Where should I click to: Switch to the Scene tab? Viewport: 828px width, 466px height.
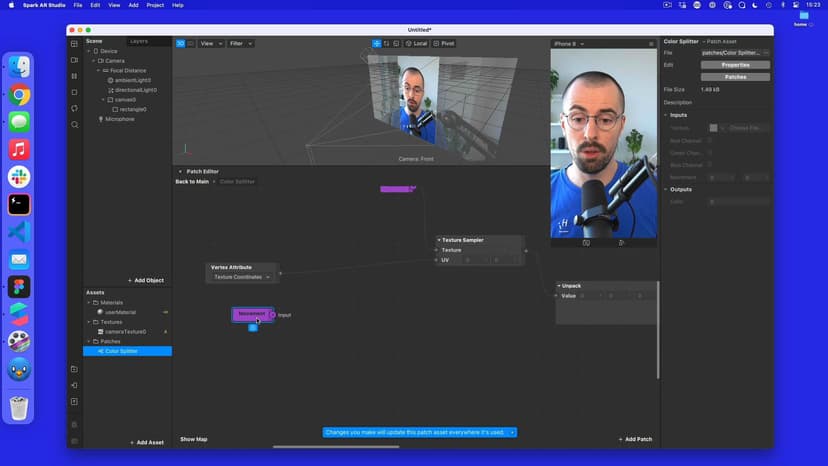pyautogui.click(x=94, y=41)
